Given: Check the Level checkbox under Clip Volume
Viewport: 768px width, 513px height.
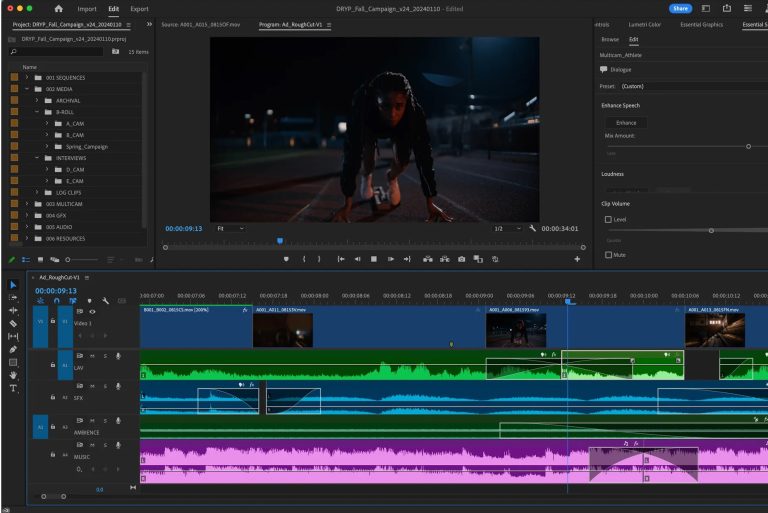Looking at the screenshot, I should pyautogui.click(x=608, y=220).
